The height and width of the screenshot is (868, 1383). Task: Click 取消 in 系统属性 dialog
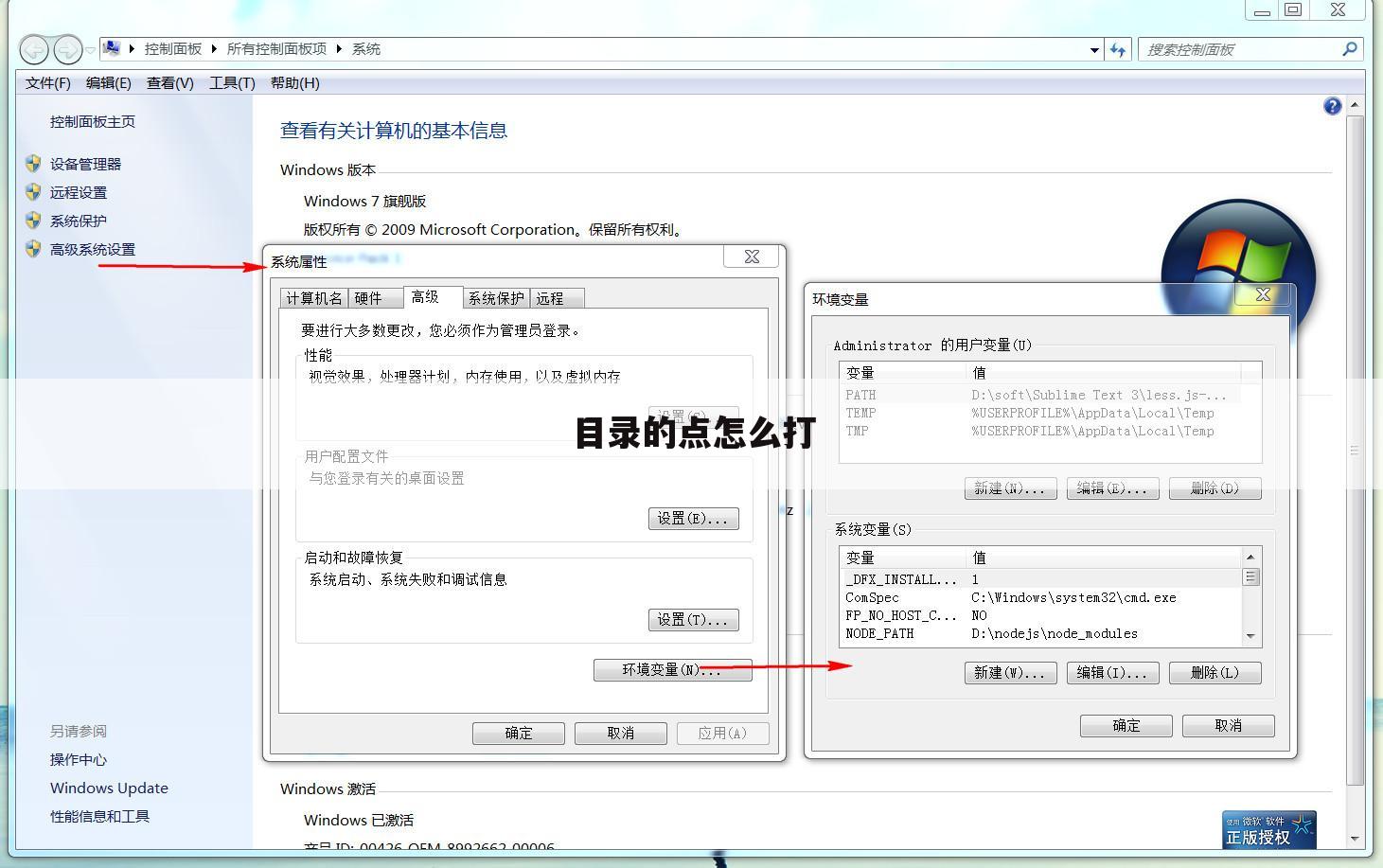point(621,734)
